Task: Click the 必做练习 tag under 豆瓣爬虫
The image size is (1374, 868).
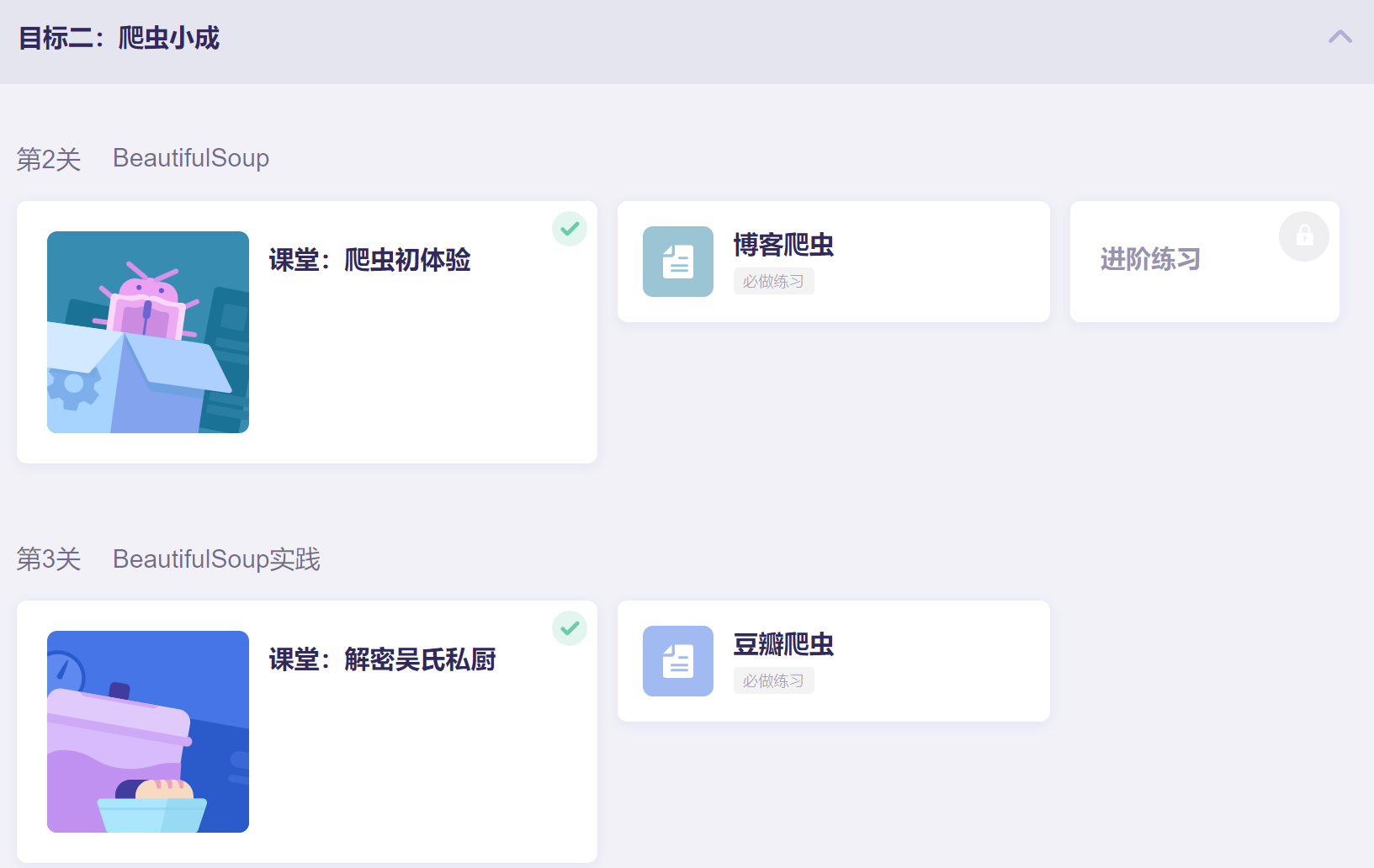Action: tap(773, 681)
